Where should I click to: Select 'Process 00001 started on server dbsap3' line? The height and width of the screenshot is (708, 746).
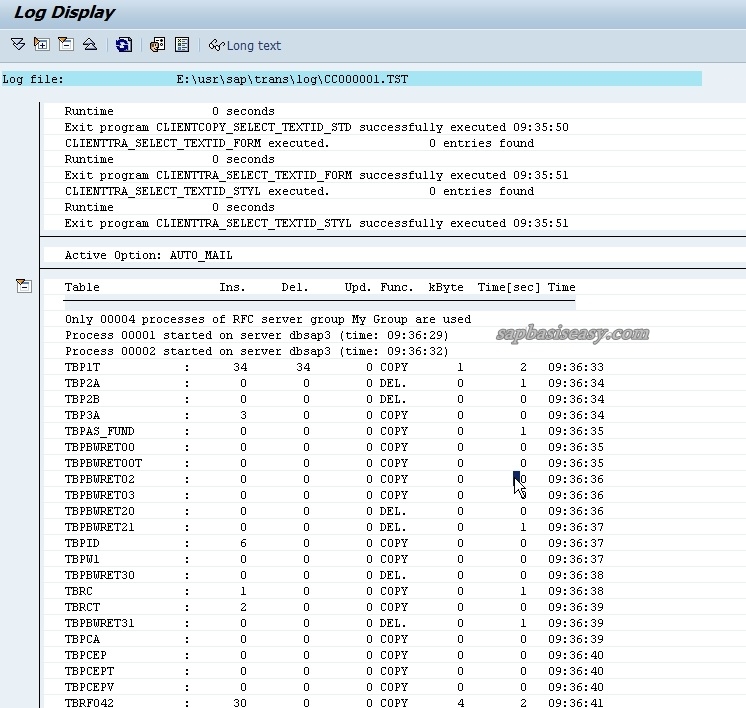click(257, 335)
